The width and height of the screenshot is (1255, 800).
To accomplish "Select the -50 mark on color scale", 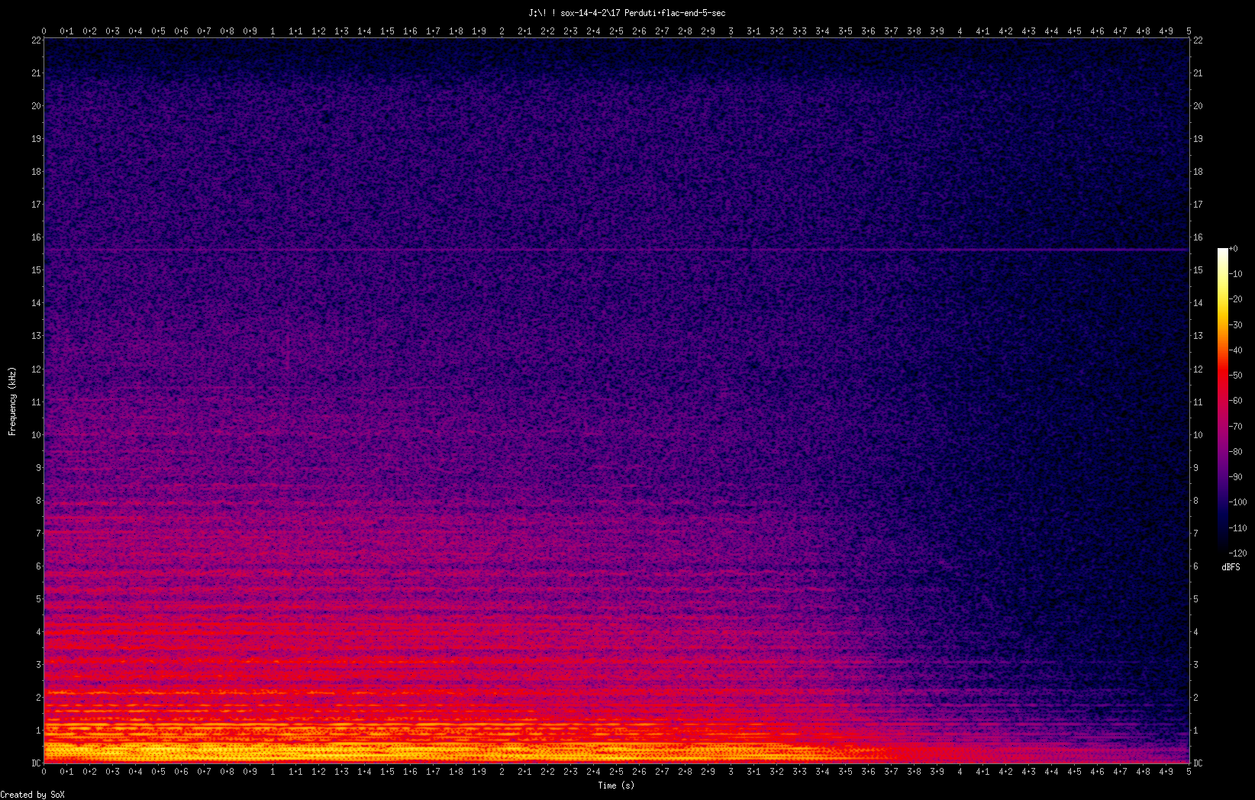I will pos(1235,375).
